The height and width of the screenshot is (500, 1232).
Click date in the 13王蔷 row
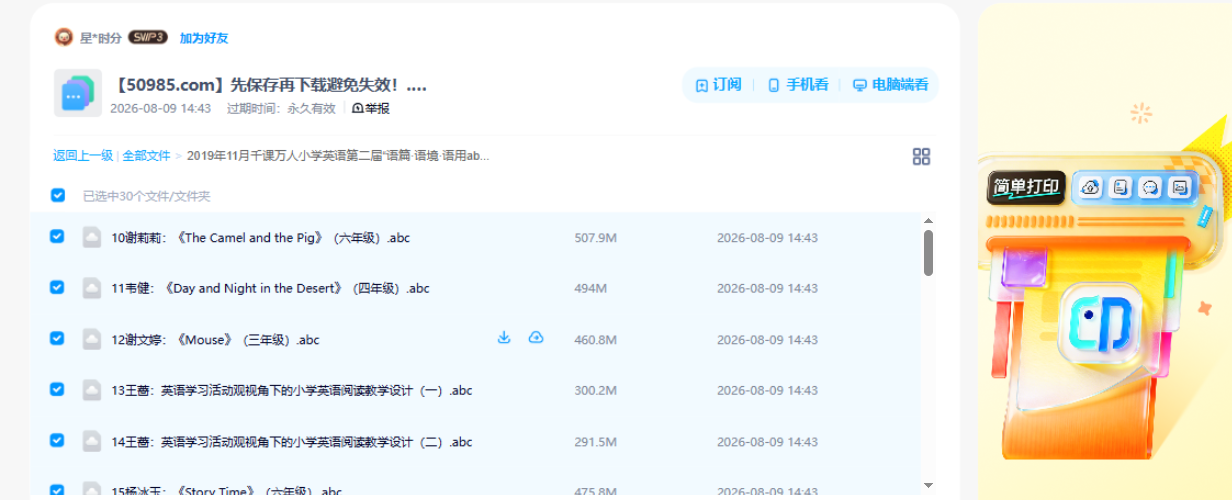(x=767, y=391)
